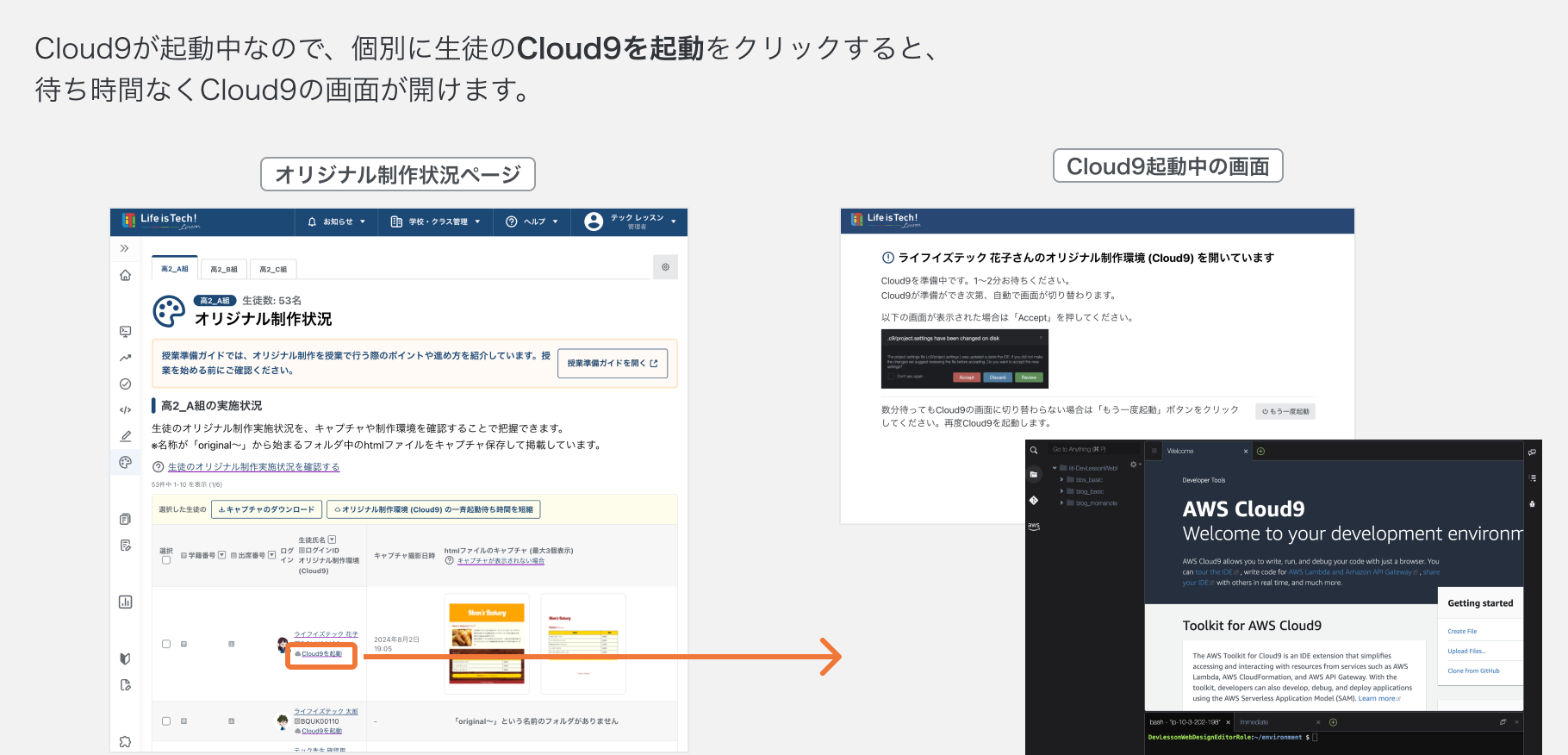
Task: Open the 学籍番号 column sort dropdown
Action: click(222, 555)
